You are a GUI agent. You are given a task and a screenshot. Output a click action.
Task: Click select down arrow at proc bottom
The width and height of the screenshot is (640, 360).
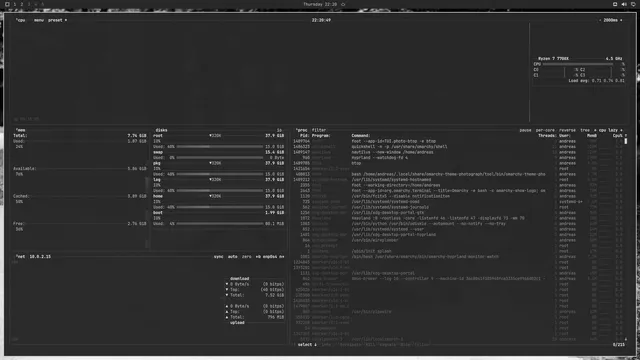[x=315, y=345]
